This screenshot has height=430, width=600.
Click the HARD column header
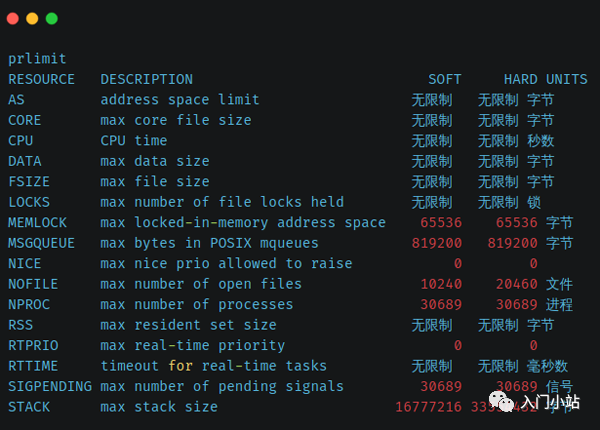[520, 79]
